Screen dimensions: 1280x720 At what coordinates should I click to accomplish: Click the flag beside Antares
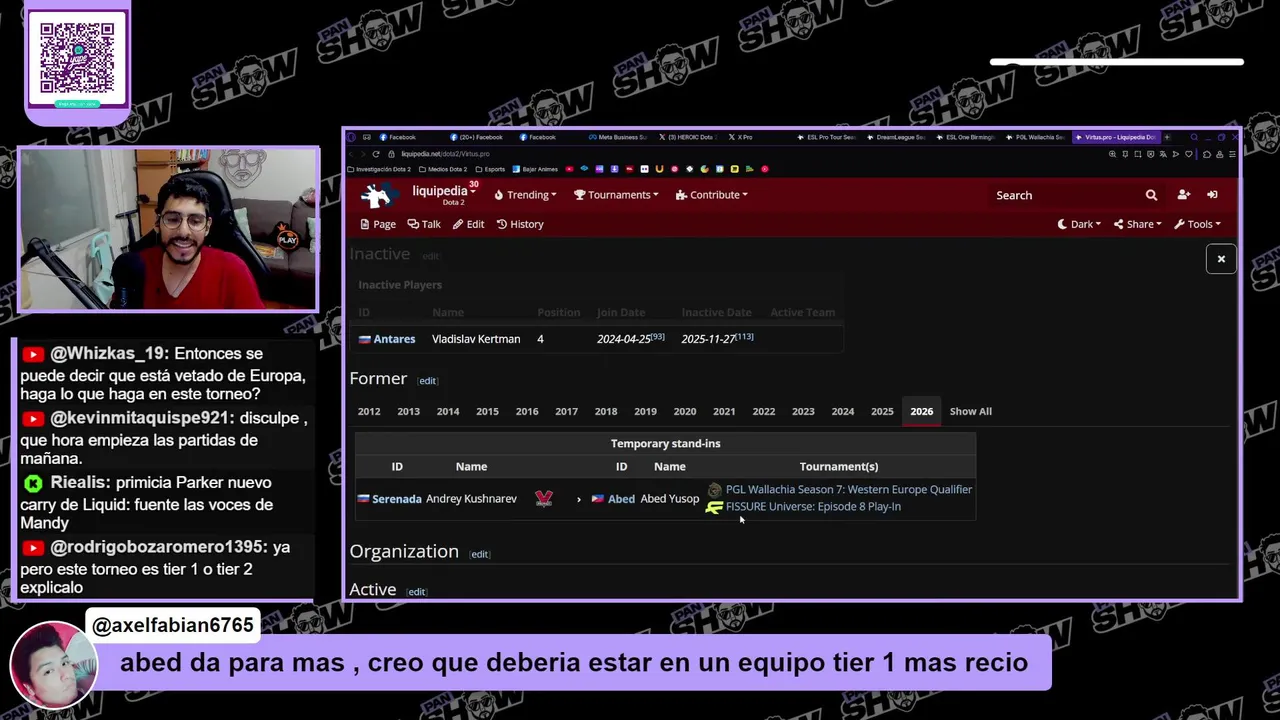[x=364, y=340]
